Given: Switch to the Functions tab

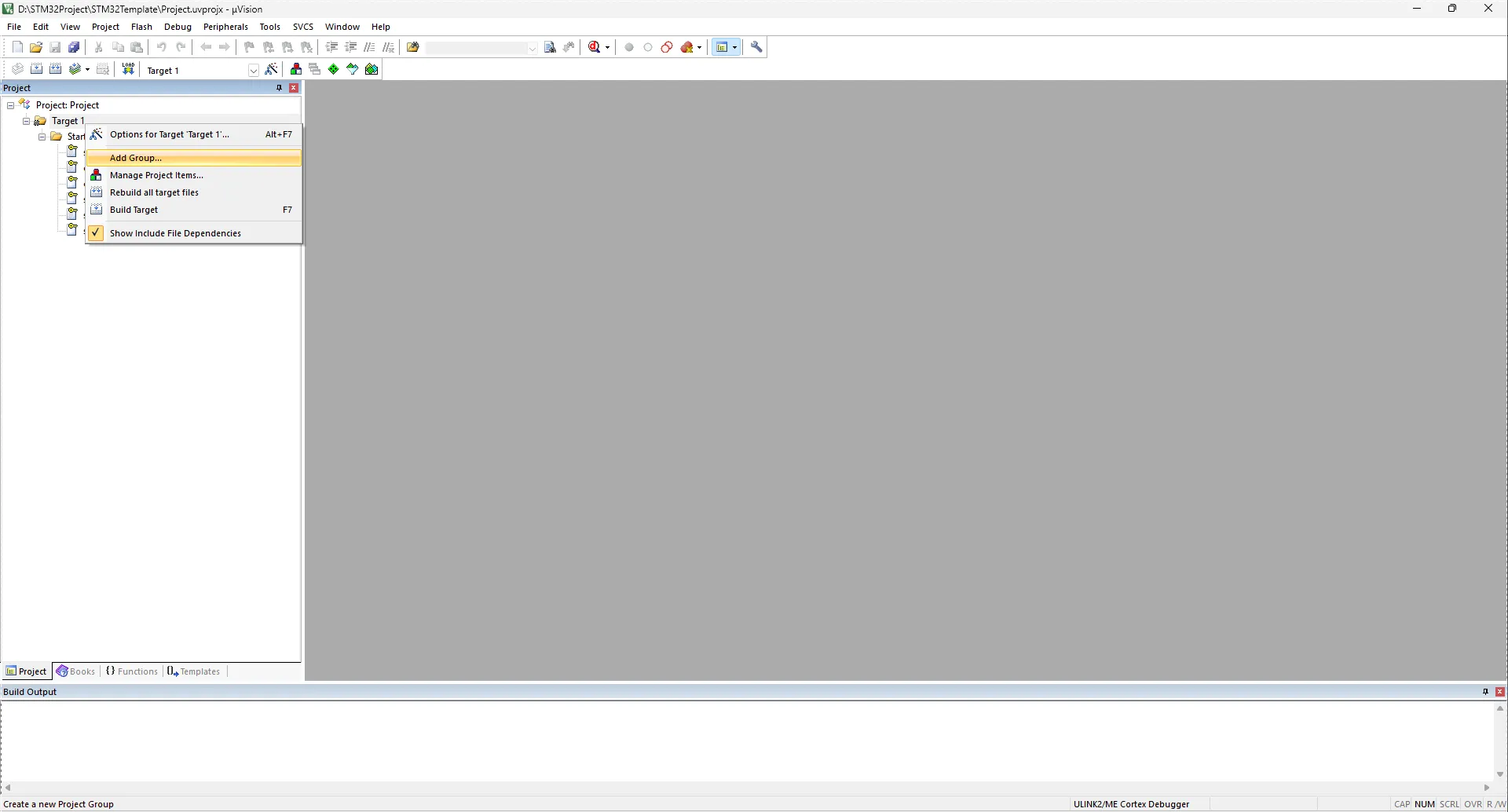Looking at the screenshot, I should point(132,671).
